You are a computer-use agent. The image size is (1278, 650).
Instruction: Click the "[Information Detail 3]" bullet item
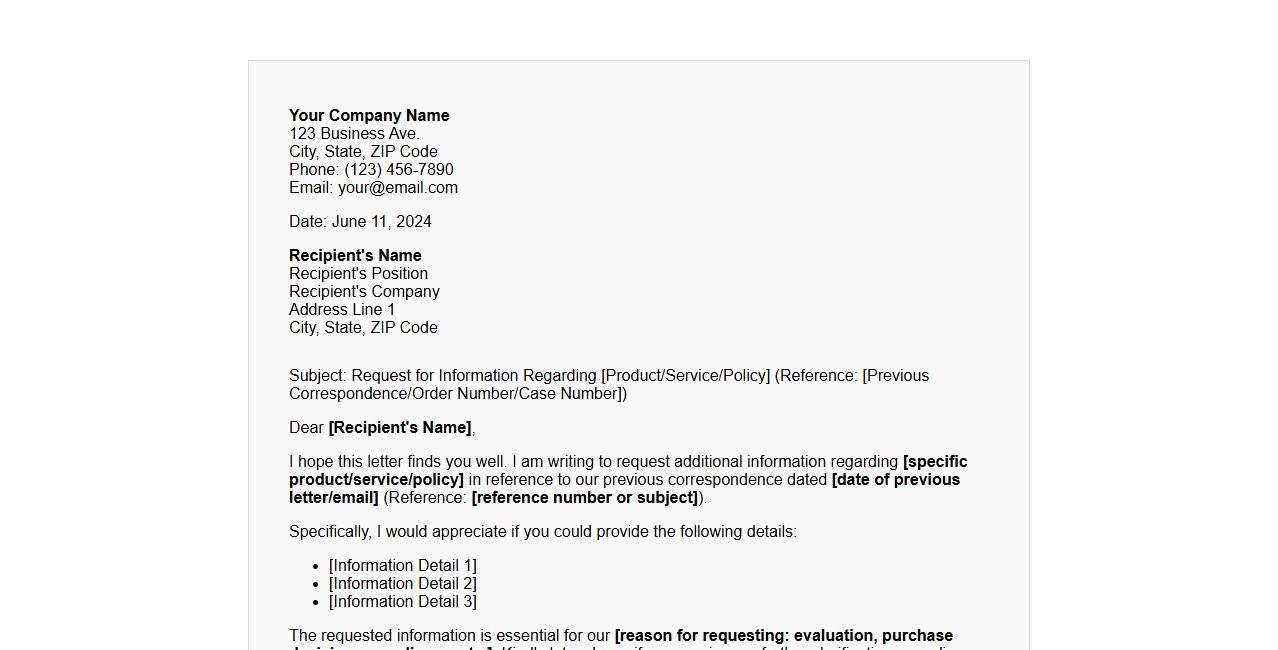coord(403,602)
